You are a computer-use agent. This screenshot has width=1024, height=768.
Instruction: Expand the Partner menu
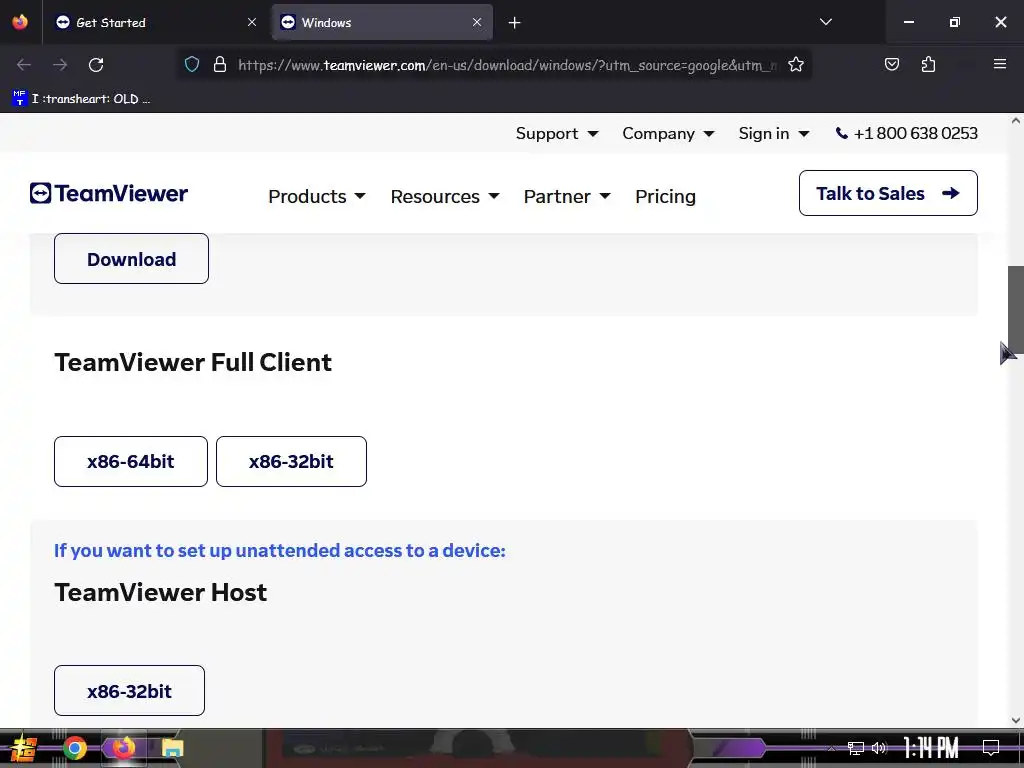click(567, 197)
